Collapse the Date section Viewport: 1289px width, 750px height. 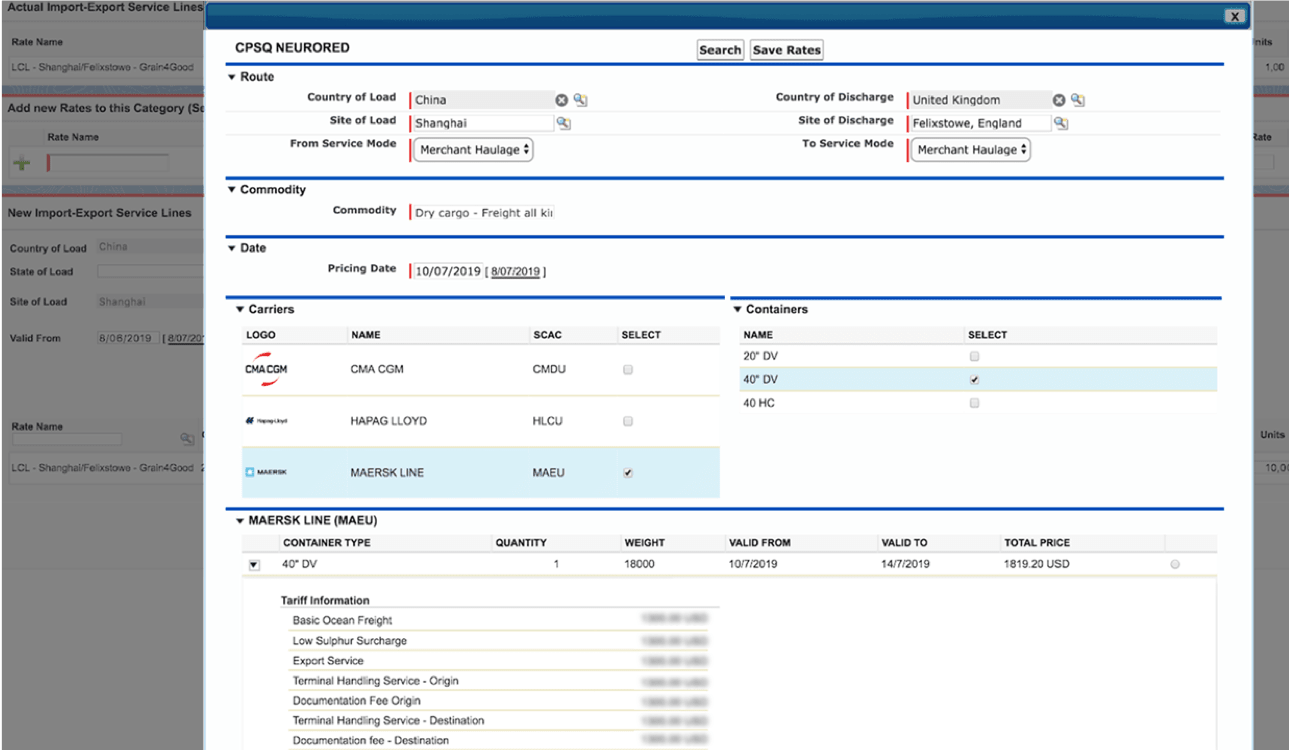[x=232, y=248]
